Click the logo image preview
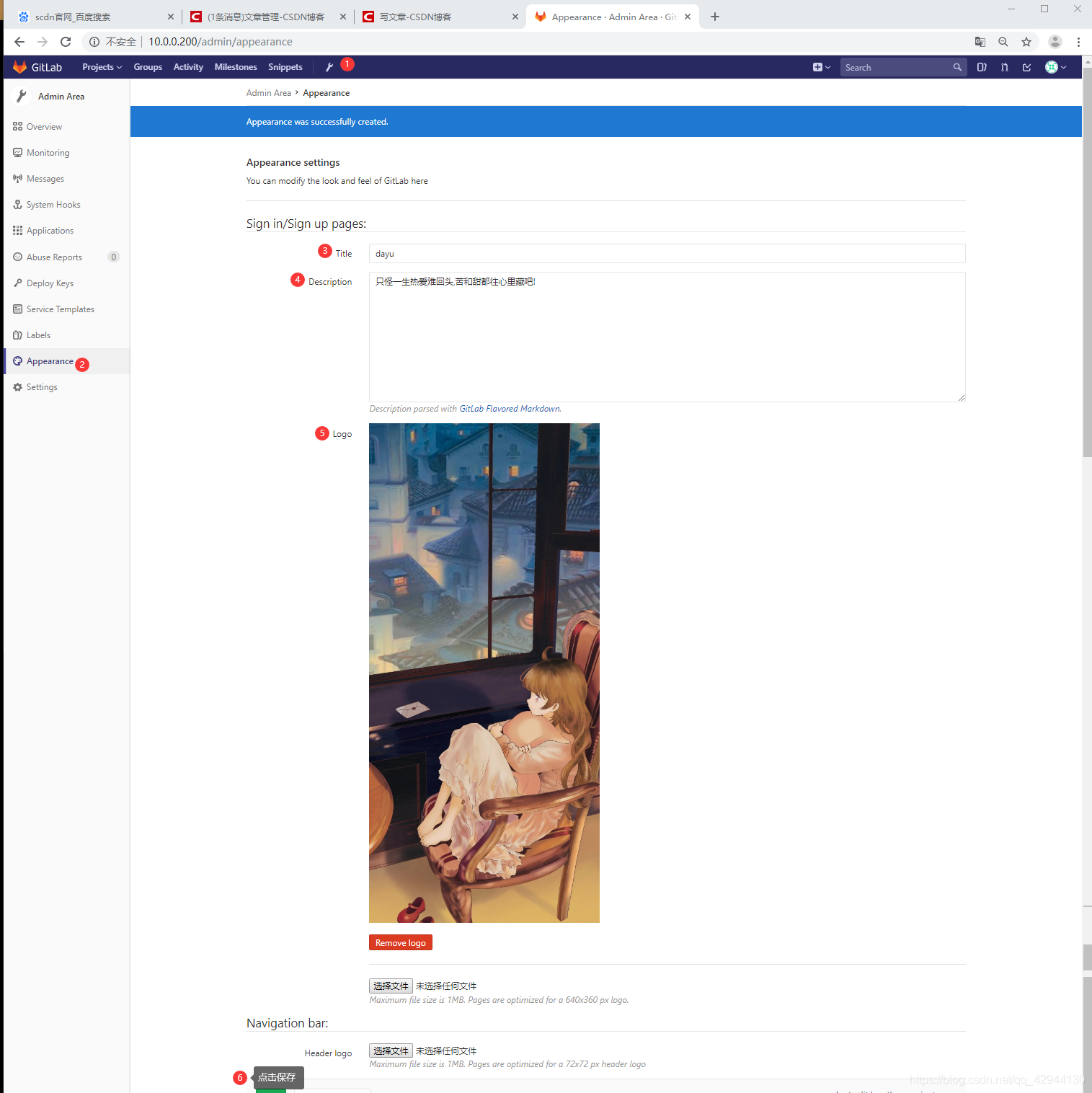1092x1093 pixels. [484, 673]
